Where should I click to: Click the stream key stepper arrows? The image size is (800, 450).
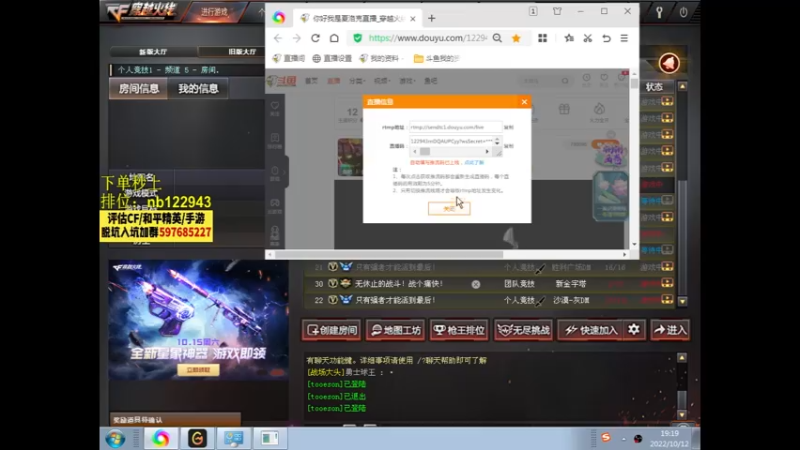pyautogui.click(x=497, y=141)
